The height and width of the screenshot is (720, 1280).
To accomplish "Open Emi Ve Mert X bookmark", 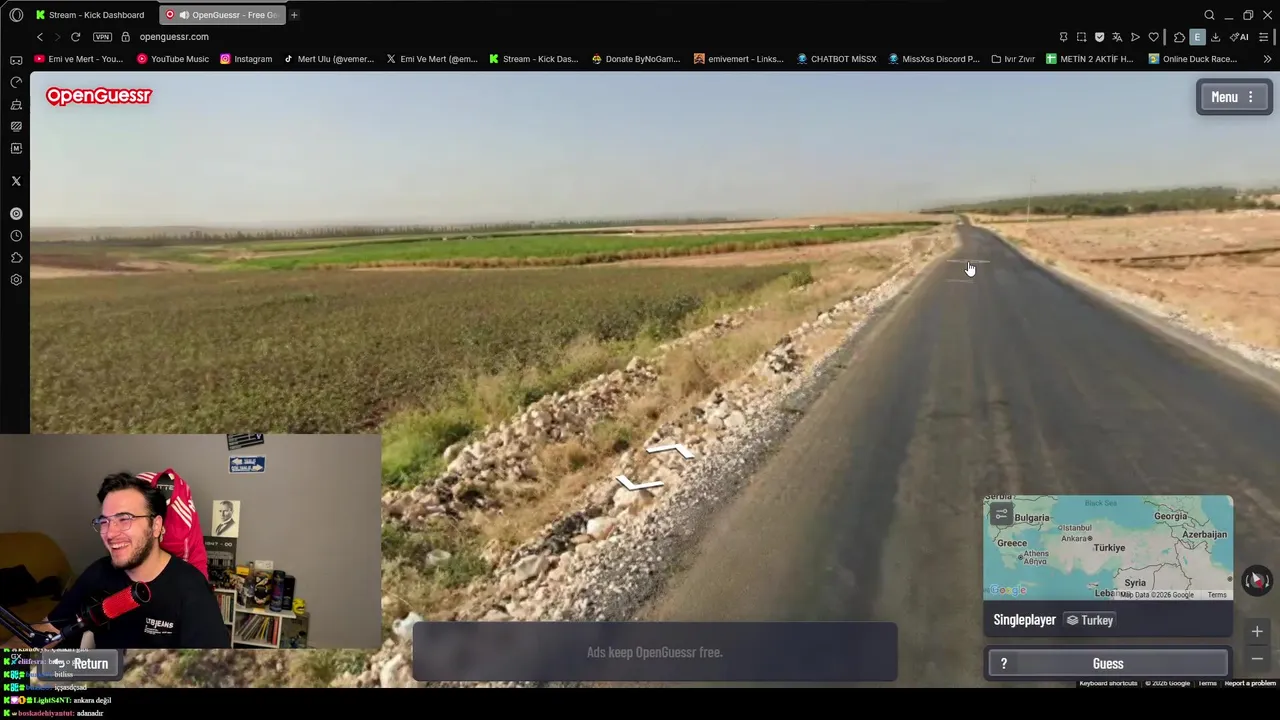I will coord(432,59).
